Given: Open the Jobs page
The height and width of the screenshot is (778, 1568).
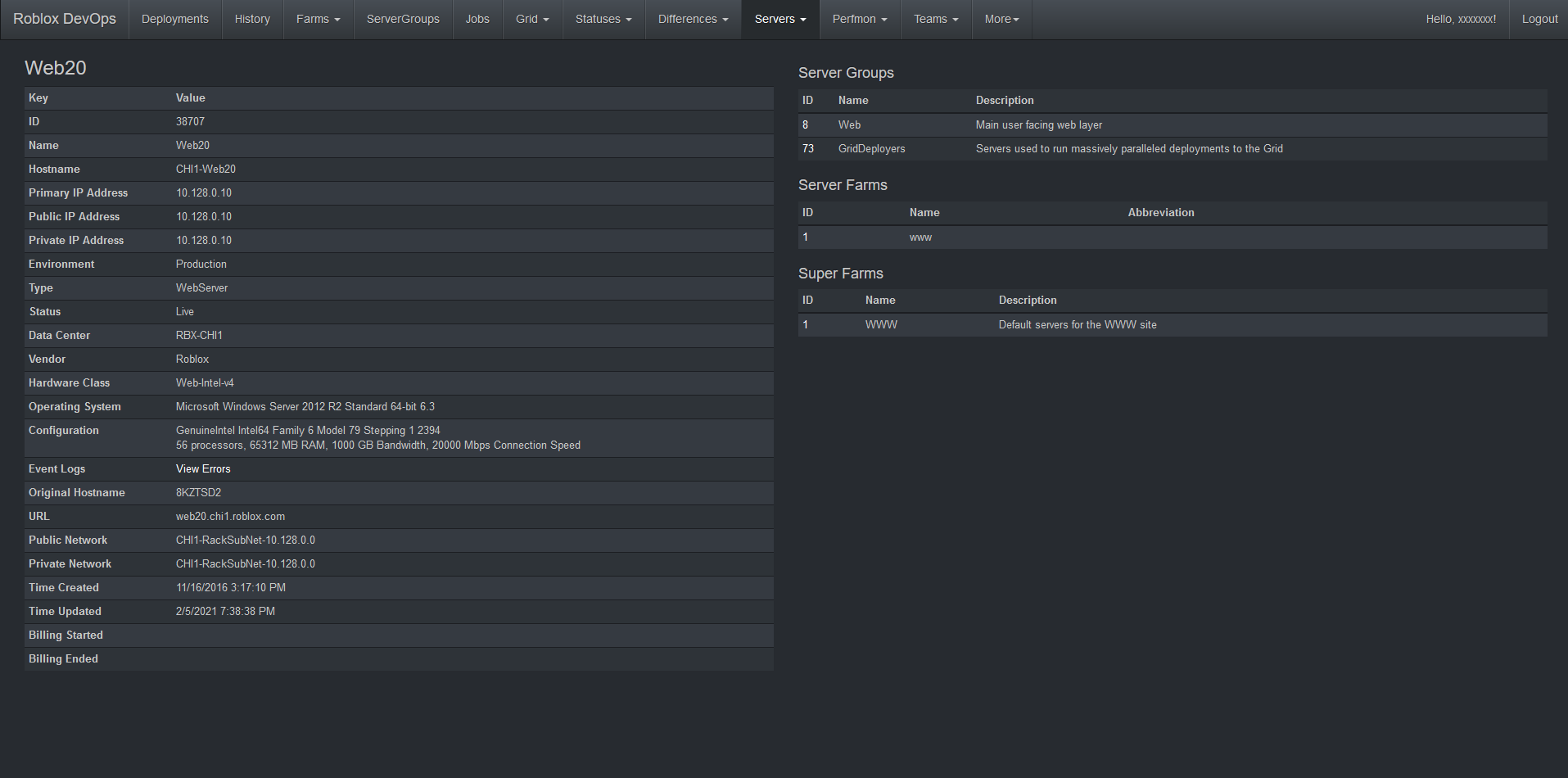Looking at the screenshot, I should [477, 19].
